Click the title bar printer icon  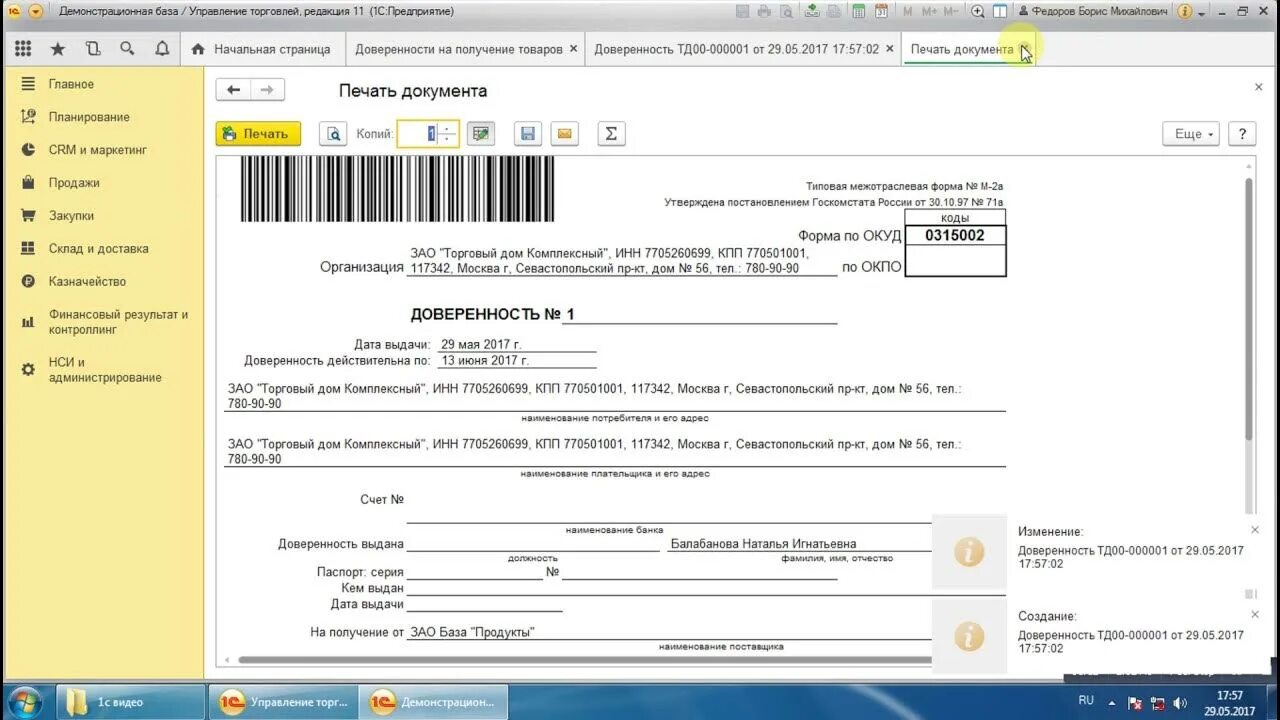coord(764,11)
